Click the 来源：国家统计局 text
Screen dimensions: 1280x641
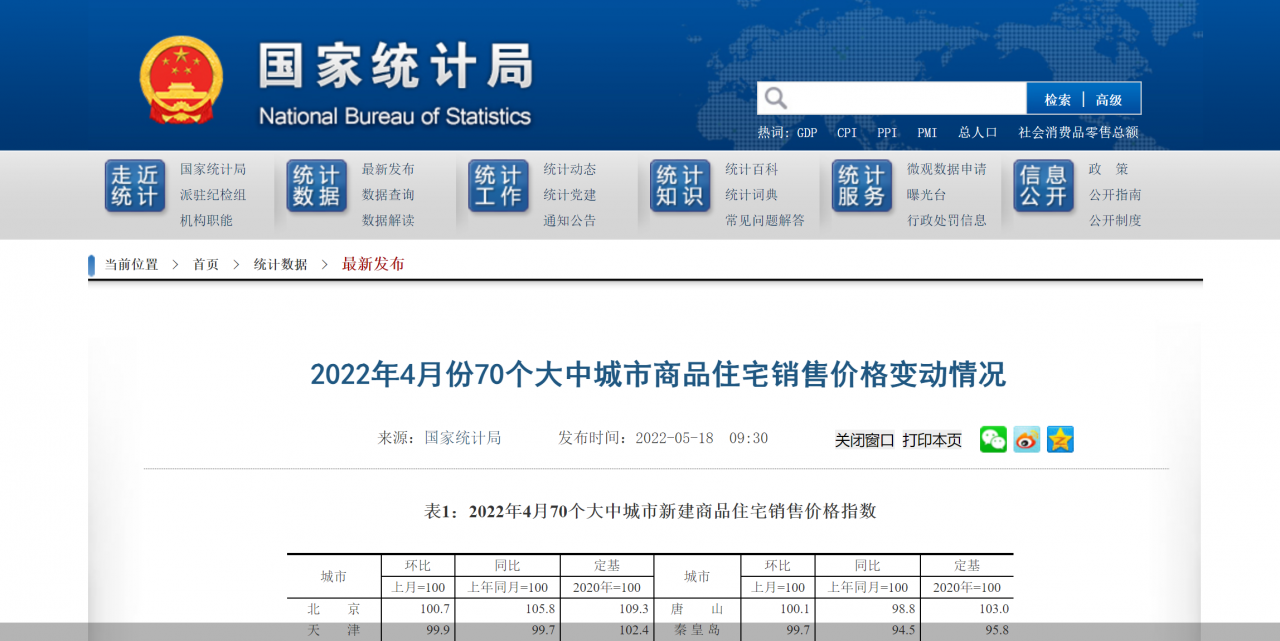coord(439,438)
